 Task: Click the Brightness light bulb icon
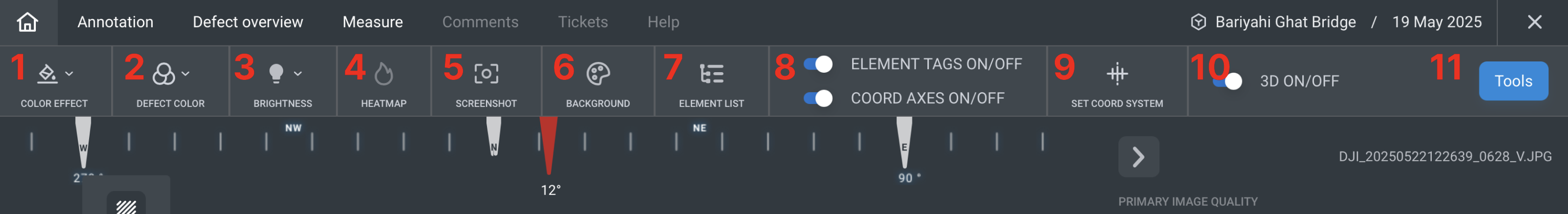coord(276,74)
